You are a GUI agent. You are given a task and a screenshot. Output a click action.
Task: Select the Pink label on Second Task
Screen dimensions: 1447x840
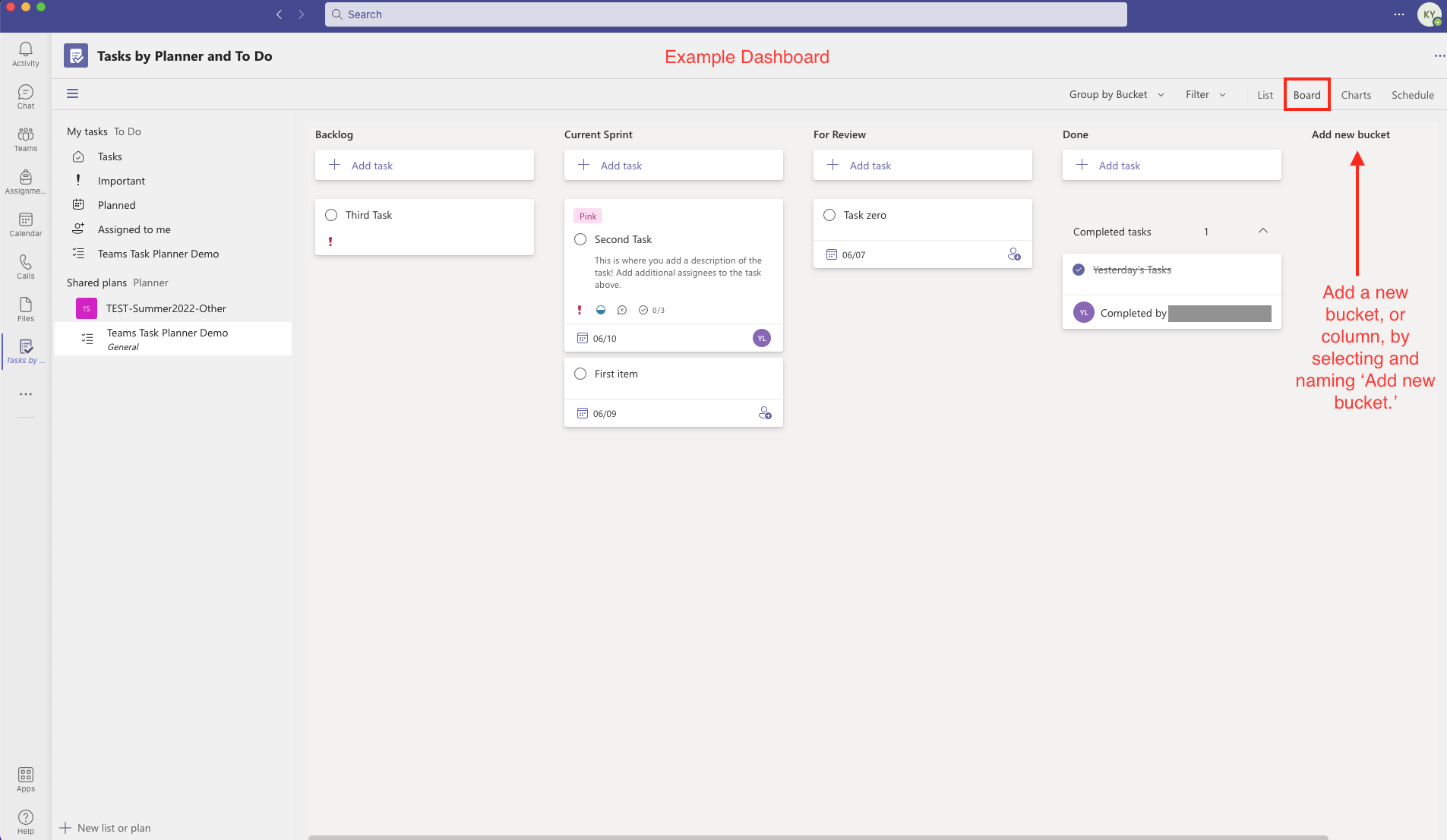point(587,216)
